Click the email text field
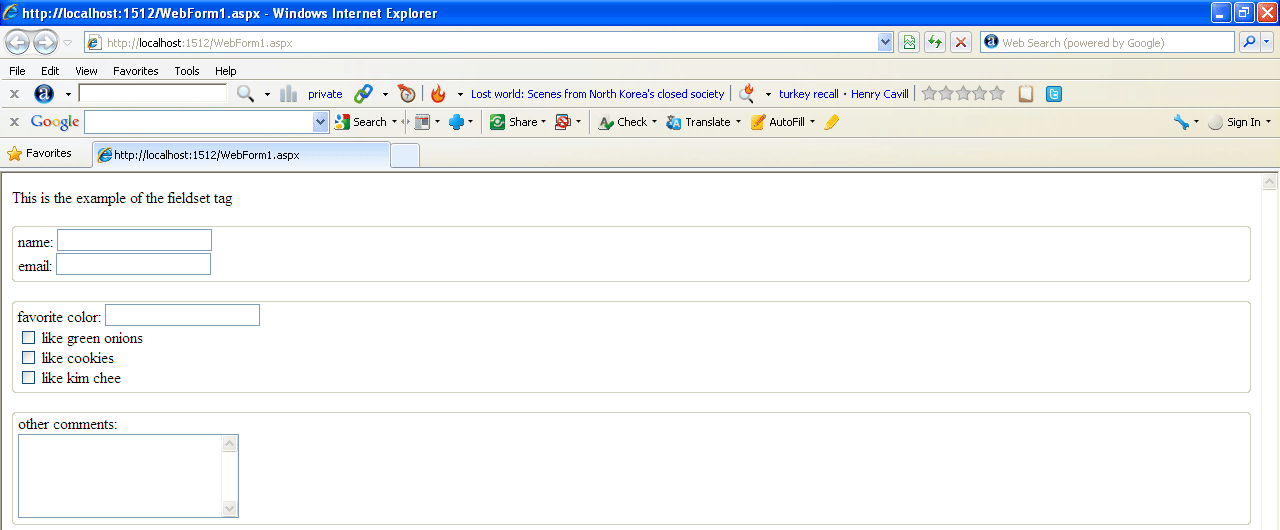The height and width of the screenshot is (530, 1280). 133,264
